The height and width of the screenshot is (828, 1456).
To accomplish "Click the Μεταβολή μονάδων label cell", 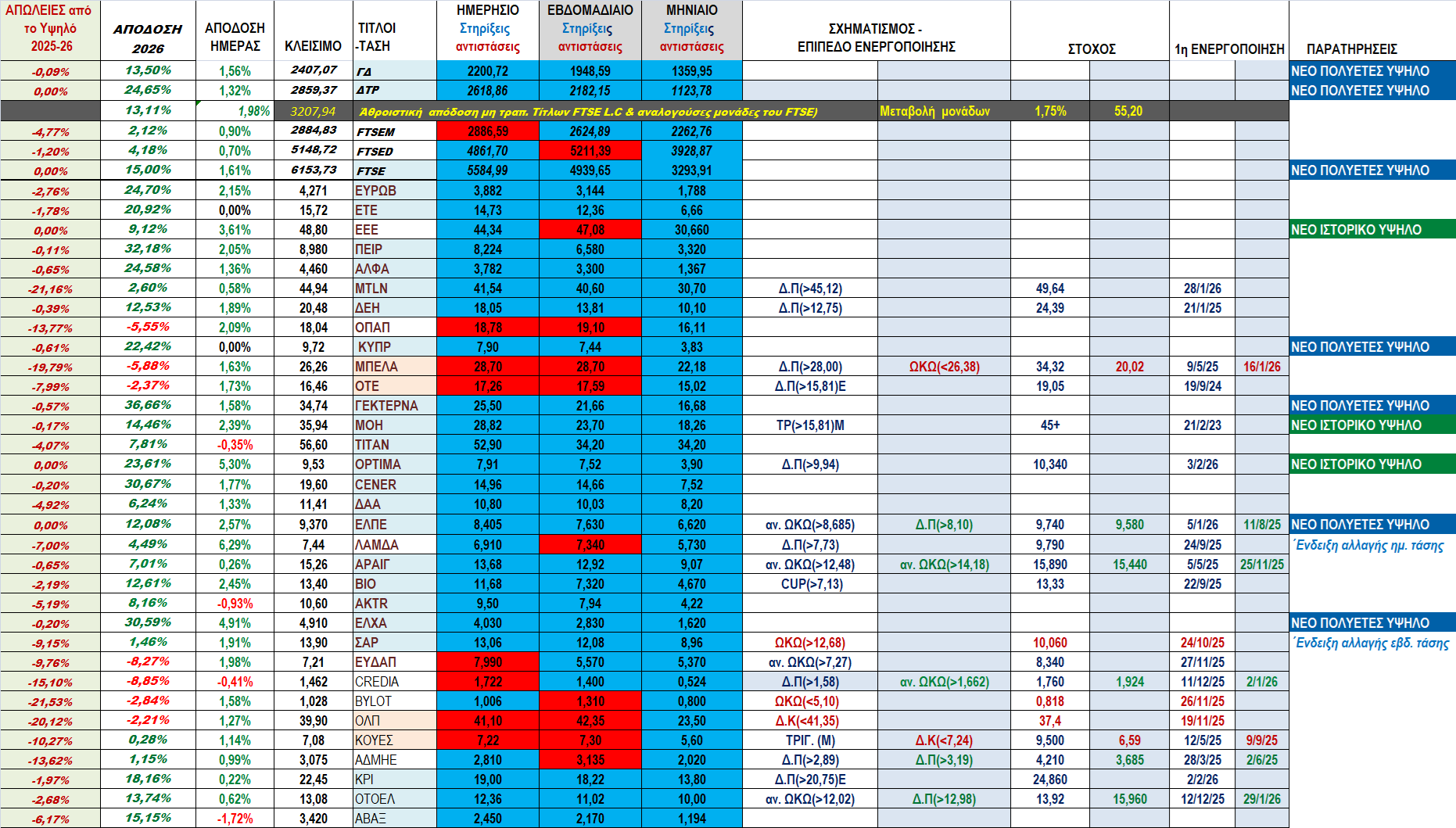I will [x=934, y=111].
